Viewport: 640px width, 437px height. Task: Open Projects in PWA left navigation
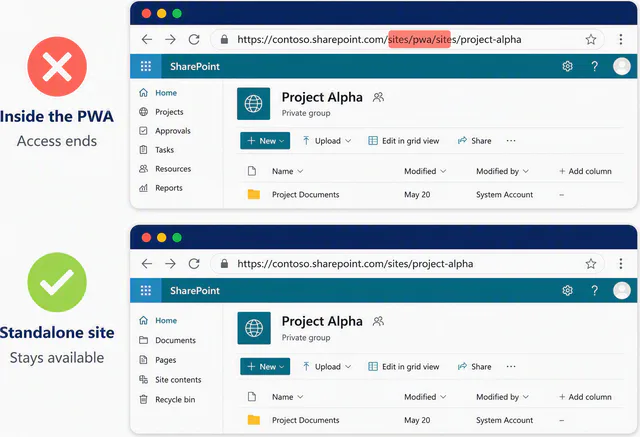(161, 112)
